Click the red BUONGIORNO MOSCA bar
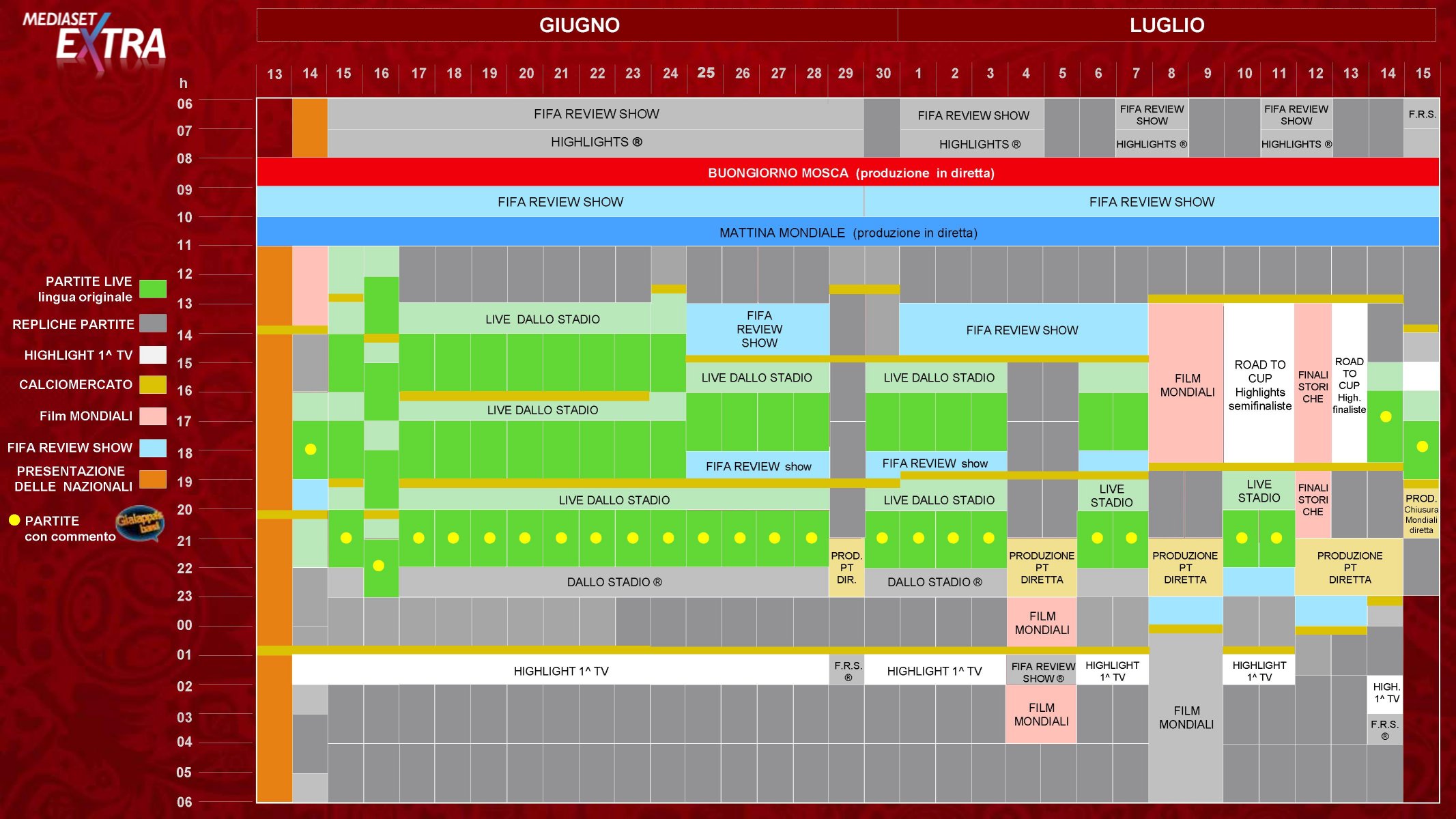 [x=848, y=172]
